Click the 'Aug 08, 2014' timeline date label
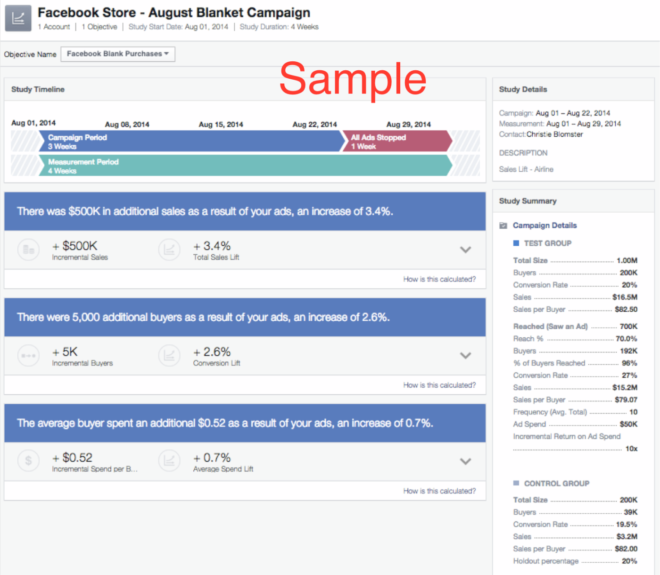Viewport: 660px width, 575px height. [127, 125]
